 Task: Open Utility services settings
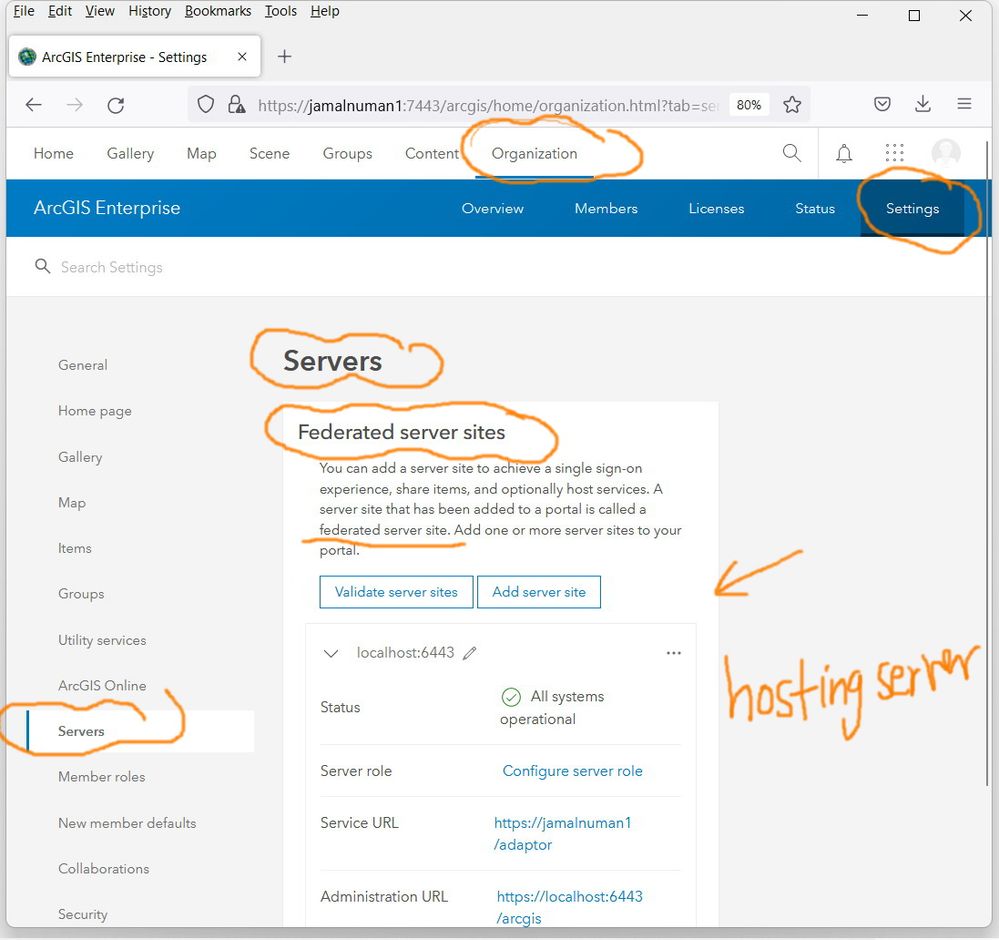pyautogui.click(x=102, y=640)
